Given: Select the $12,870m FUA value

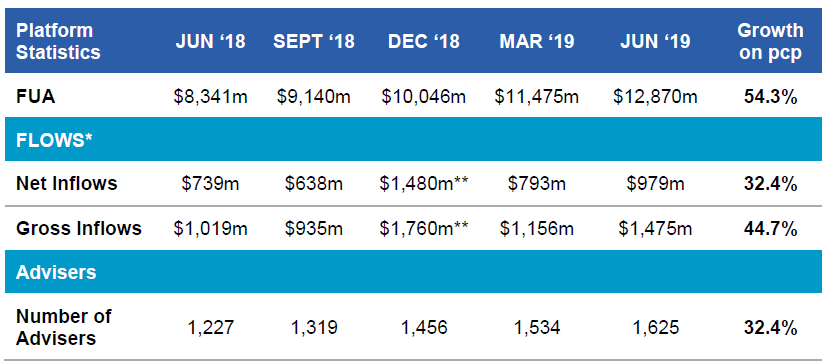Looking at the screenshot, I should [x=655, y=97].
